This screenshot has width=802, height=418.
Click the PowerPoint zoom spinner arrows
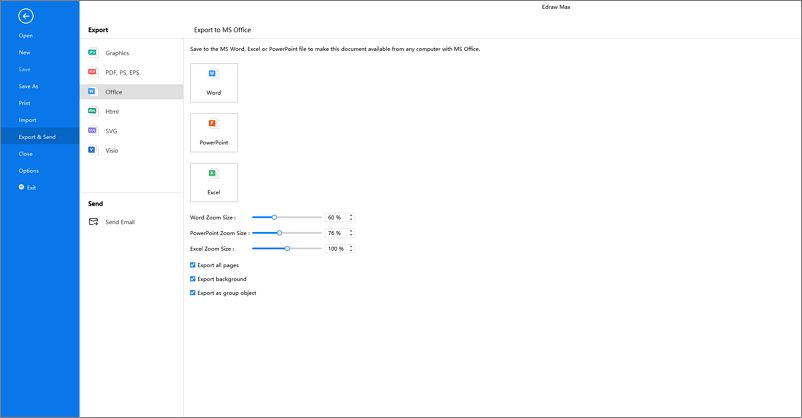pos(351,233)
